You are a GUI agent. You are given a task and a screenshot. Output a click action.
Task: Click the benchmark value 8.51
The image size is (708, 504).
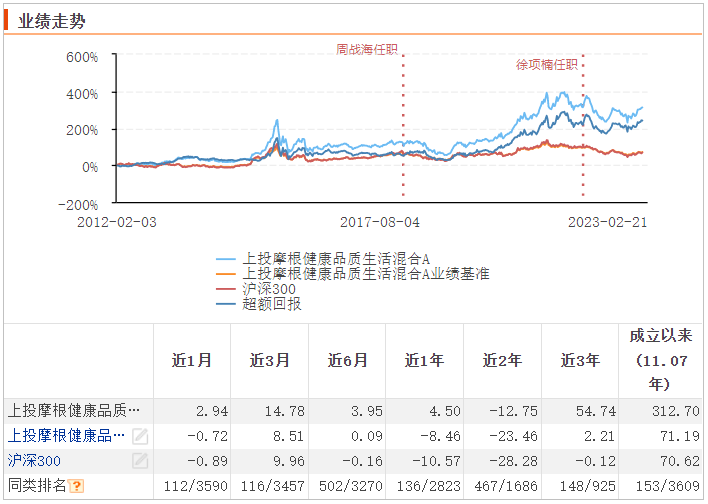[x=289, y=436]
